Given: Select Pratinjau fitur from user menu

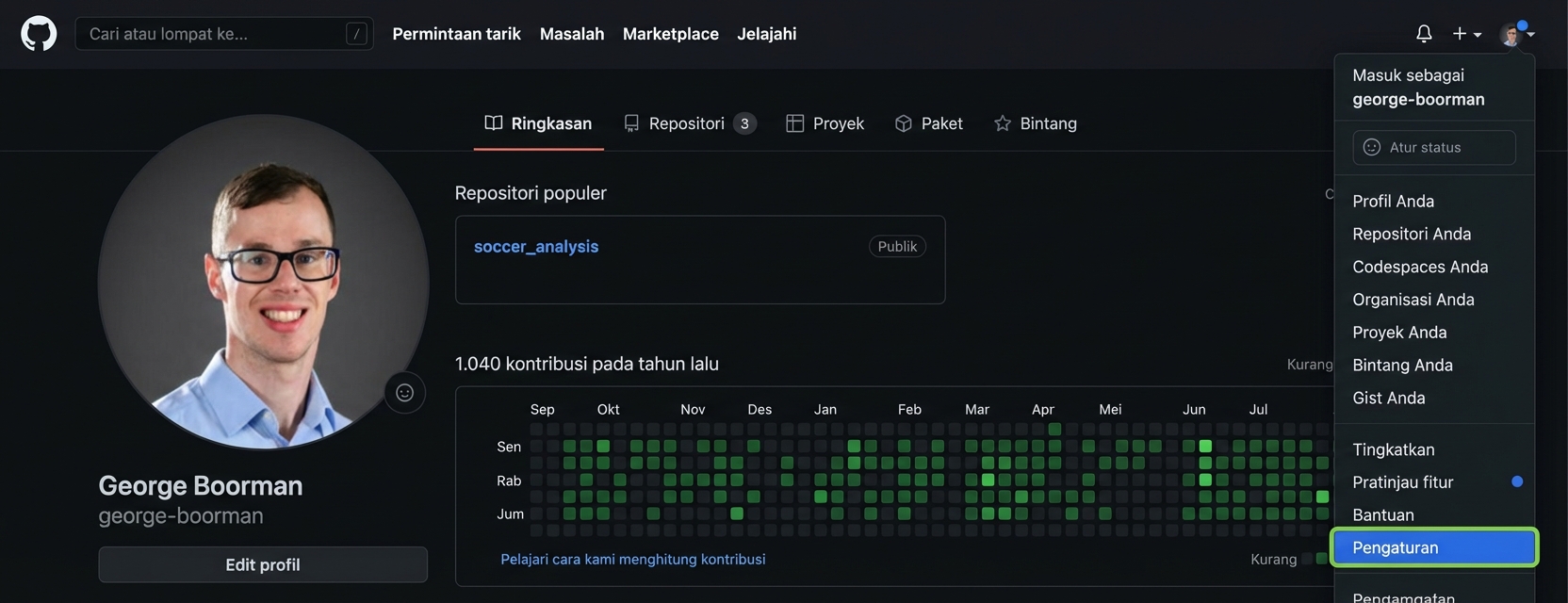Looking at the screenshot, I should click(1434, 482).
